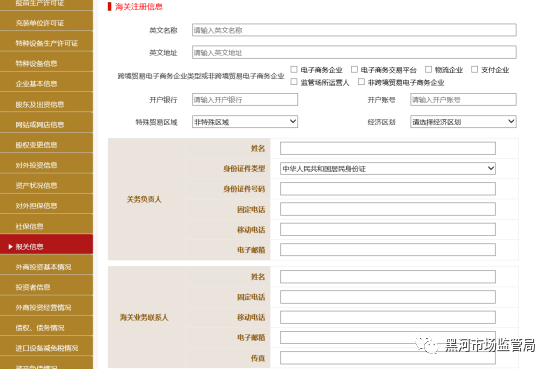Click the 经济区划 label
The width and height of the screenshot is (553, 370).
381,122
